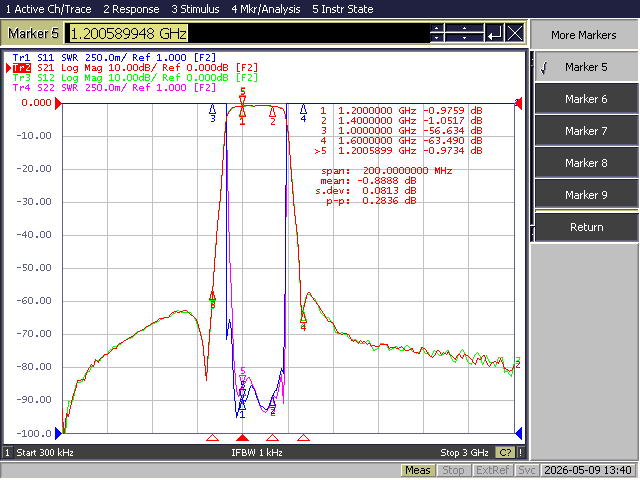Screen dimensions: 640x480
Task: Click the Return softkey
Action: click(x=586, y=227)
